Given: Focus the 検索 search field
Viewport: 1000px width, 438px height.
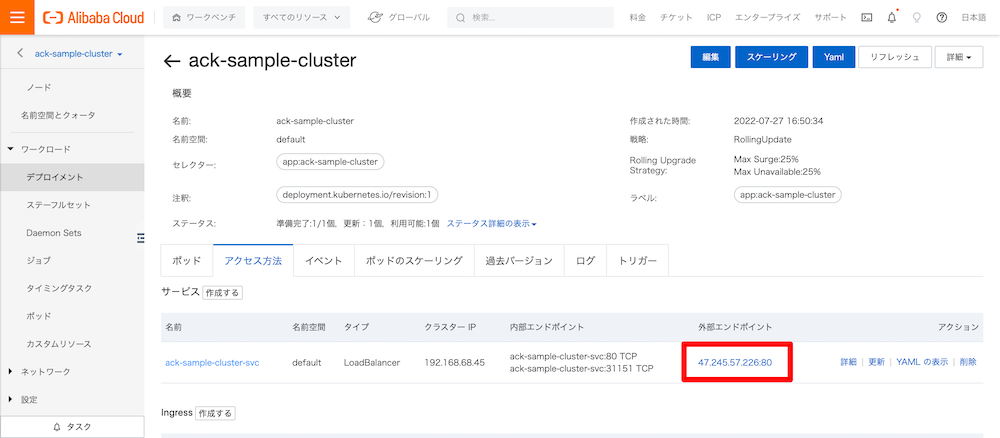Looking at the screenshot, I should click(x=531, y=18).
